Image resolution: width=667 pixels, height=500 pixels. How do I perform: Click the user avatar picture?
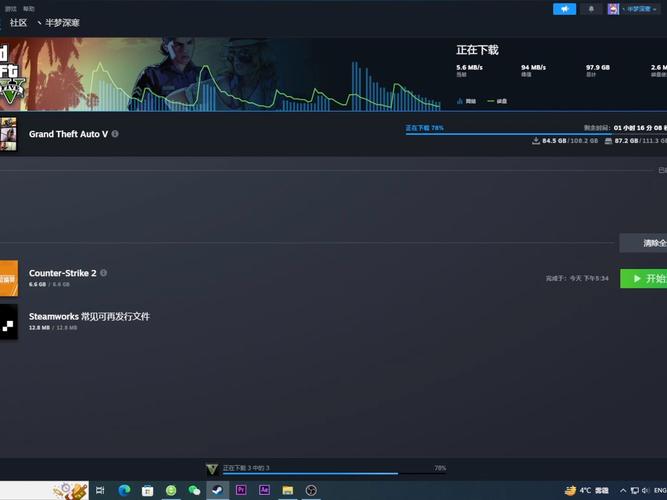[x=613, y=9]
